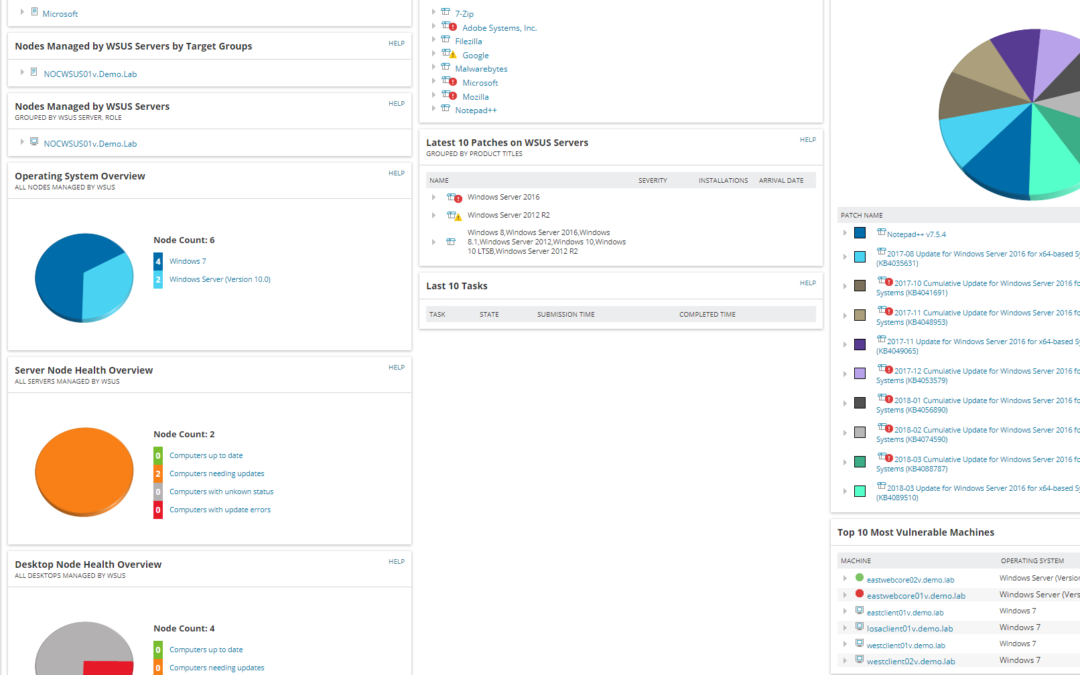Click the critical patch icon for KB4048953
The image size is (1080, 675).
885,311
